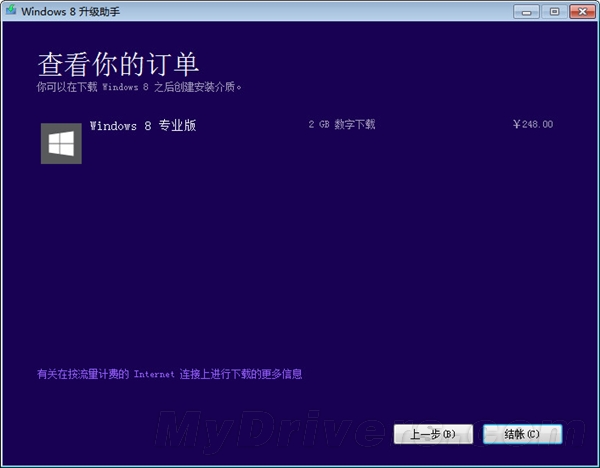Viewport: 600px width, 468px height.
Task: Go back with the 上一步(B) button
Action: coord(432,434)
